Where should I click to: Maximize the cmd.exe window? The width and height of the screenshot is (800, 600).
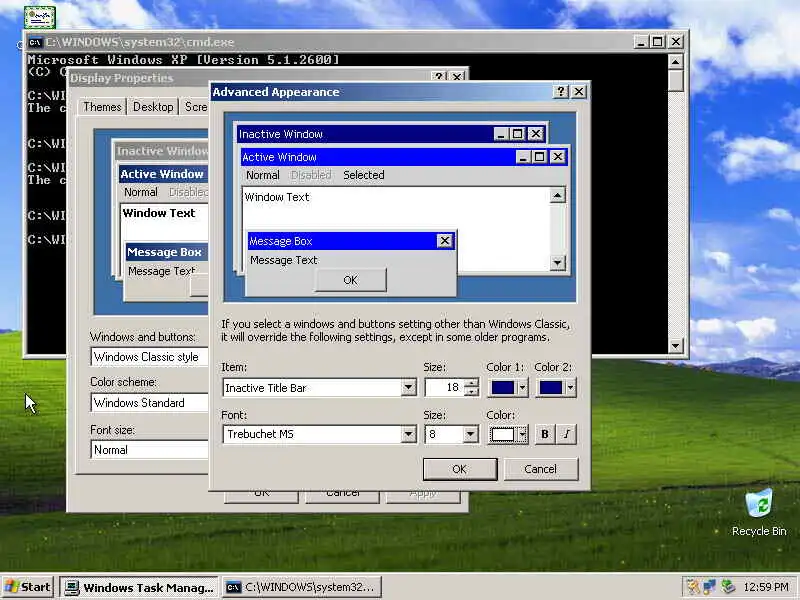[658, 41]
